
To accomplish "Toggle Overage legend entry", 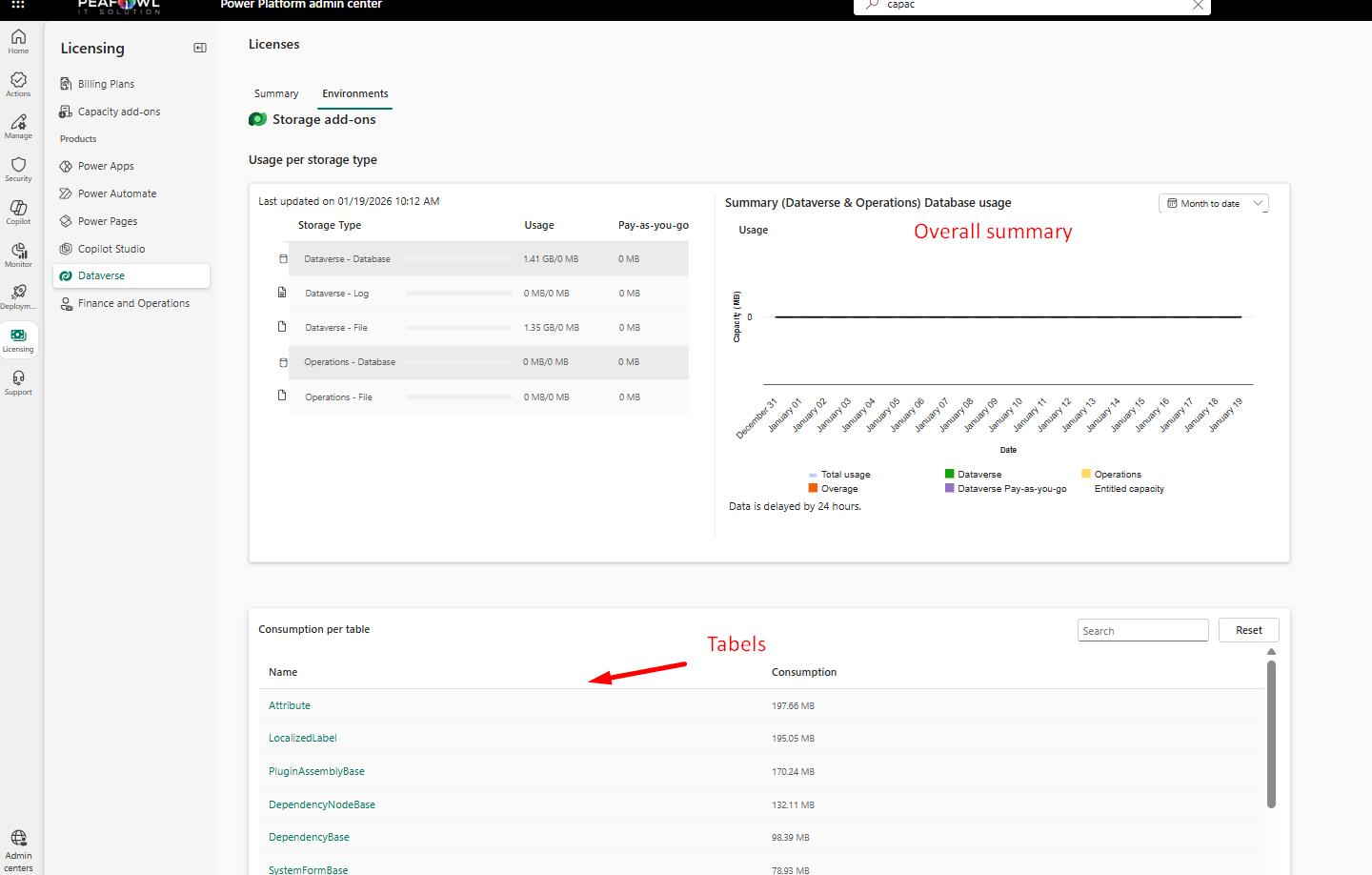I will click(834, 489).
